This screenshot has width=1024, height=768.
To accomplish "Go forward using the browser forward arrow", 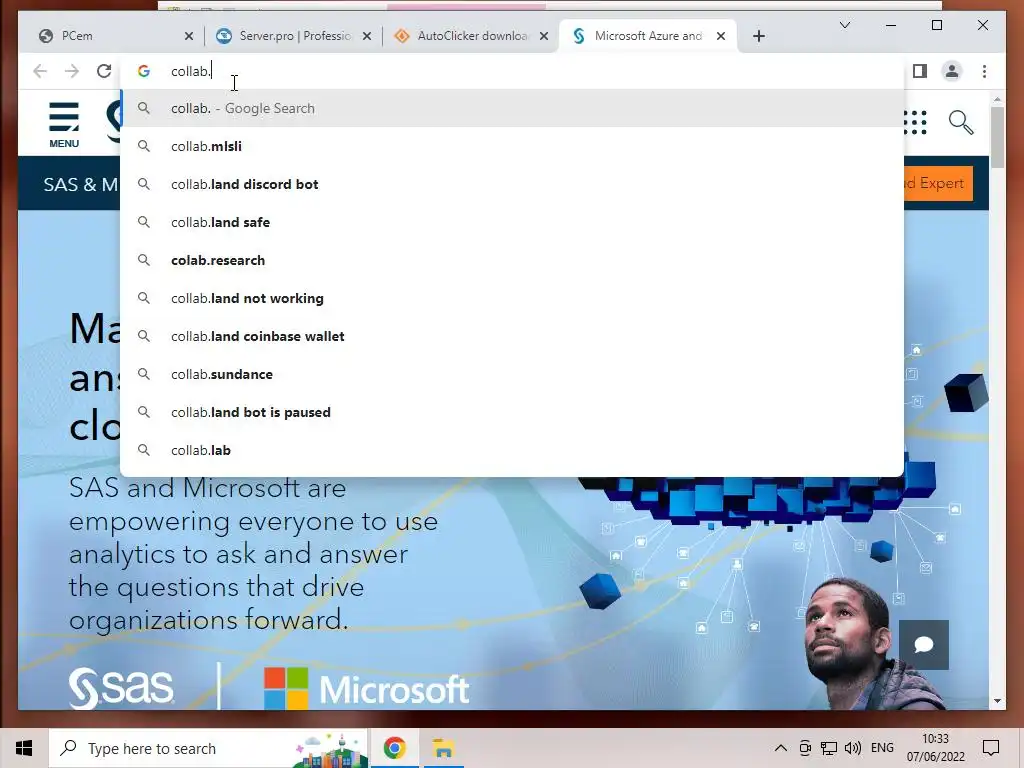I will (x=72, y=71).
